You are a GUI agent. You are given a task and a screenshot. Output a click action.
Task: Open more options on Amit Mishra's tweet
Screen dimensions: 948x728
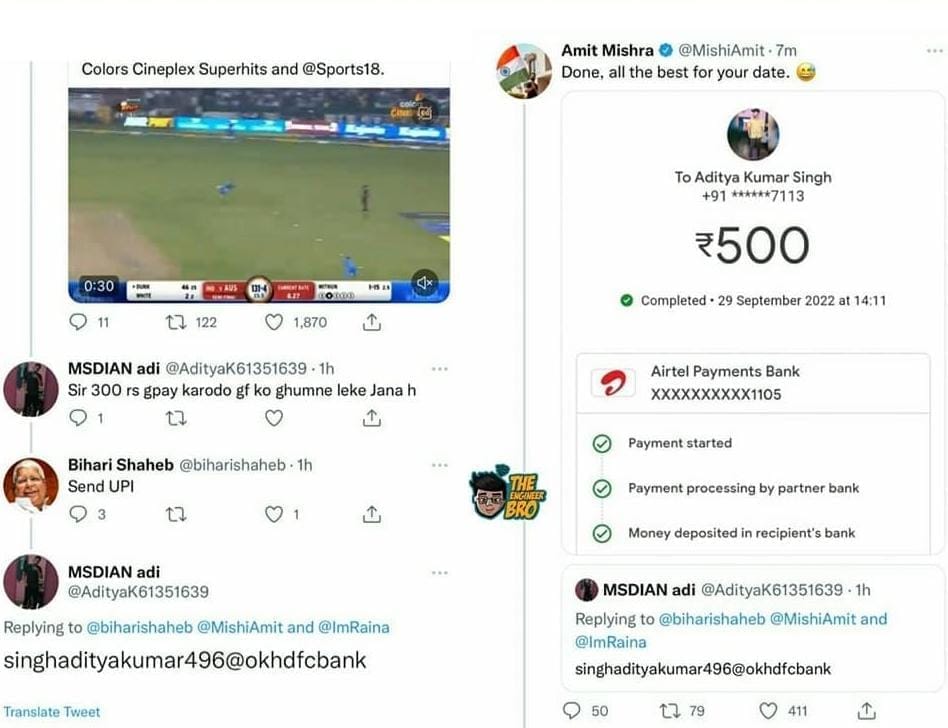935,51
